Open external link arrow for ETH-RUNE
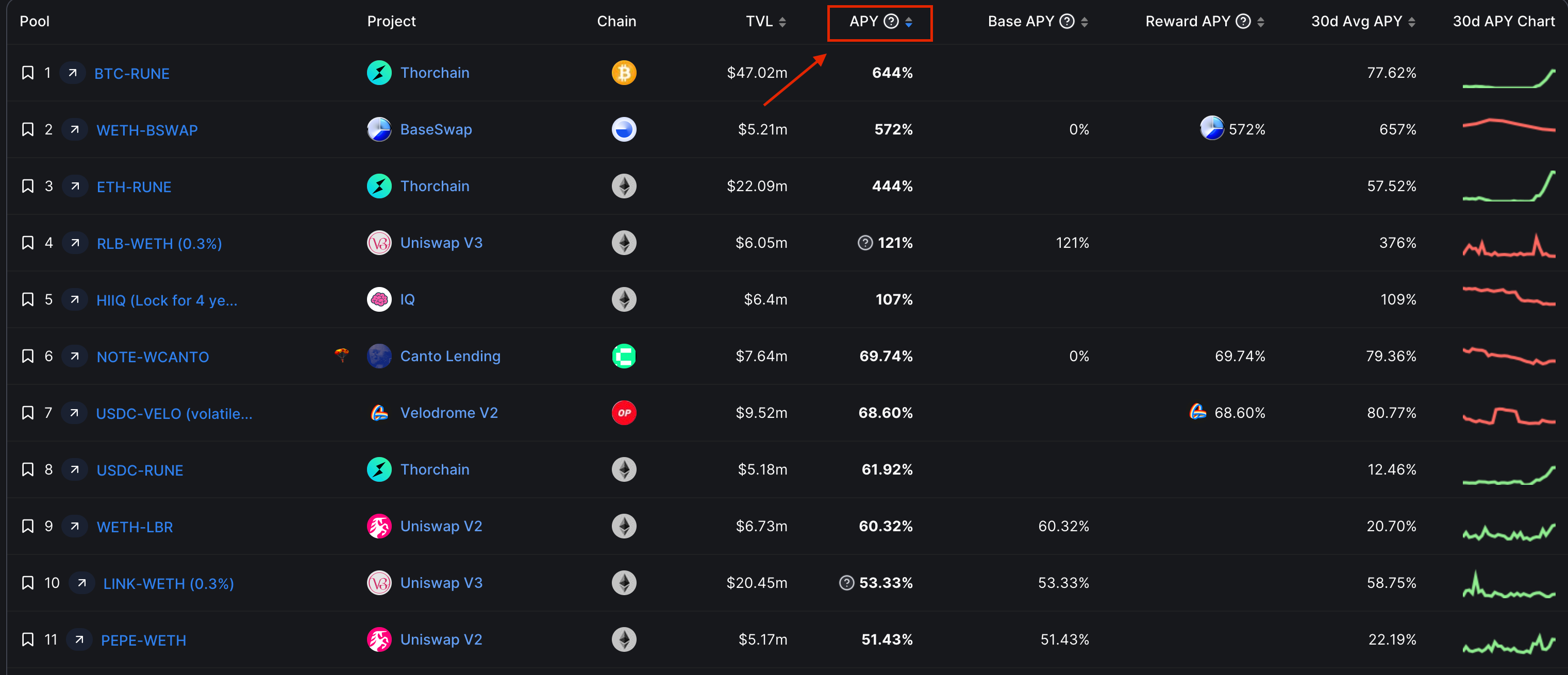The width and height of the screenshot is (1568, 675). [75, 186]
